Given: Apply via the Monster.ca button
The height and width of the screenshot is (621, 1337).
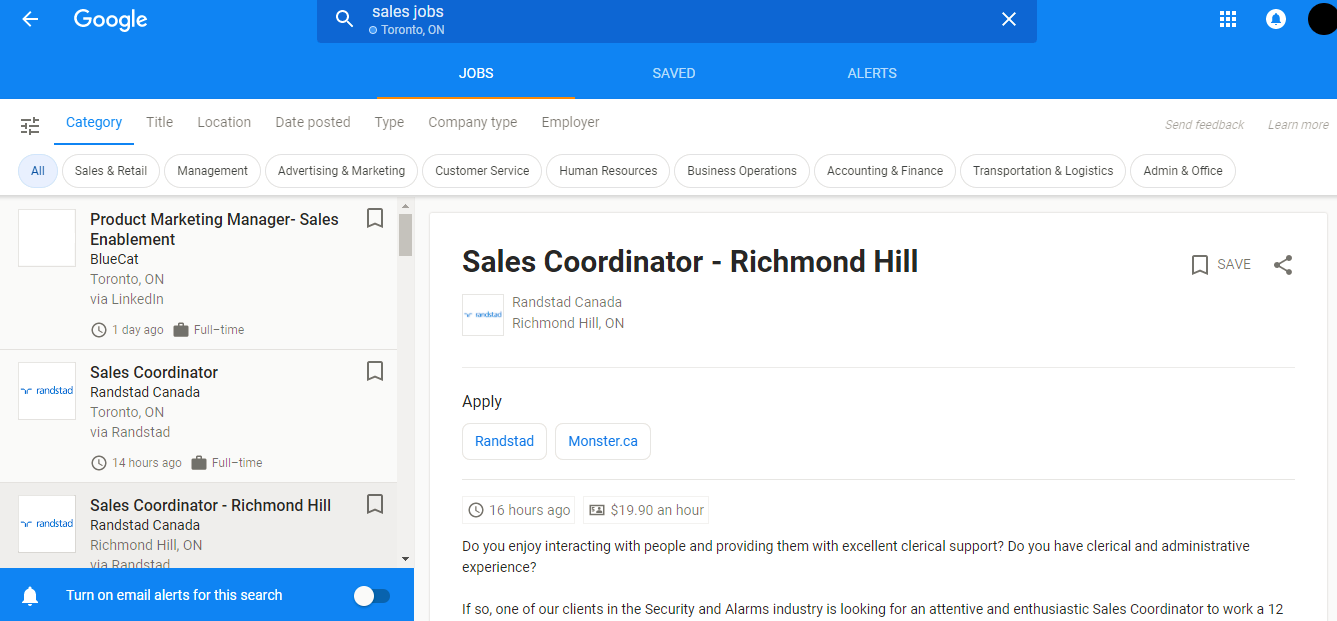Looking at the screenshot, I should pos(603,441).
